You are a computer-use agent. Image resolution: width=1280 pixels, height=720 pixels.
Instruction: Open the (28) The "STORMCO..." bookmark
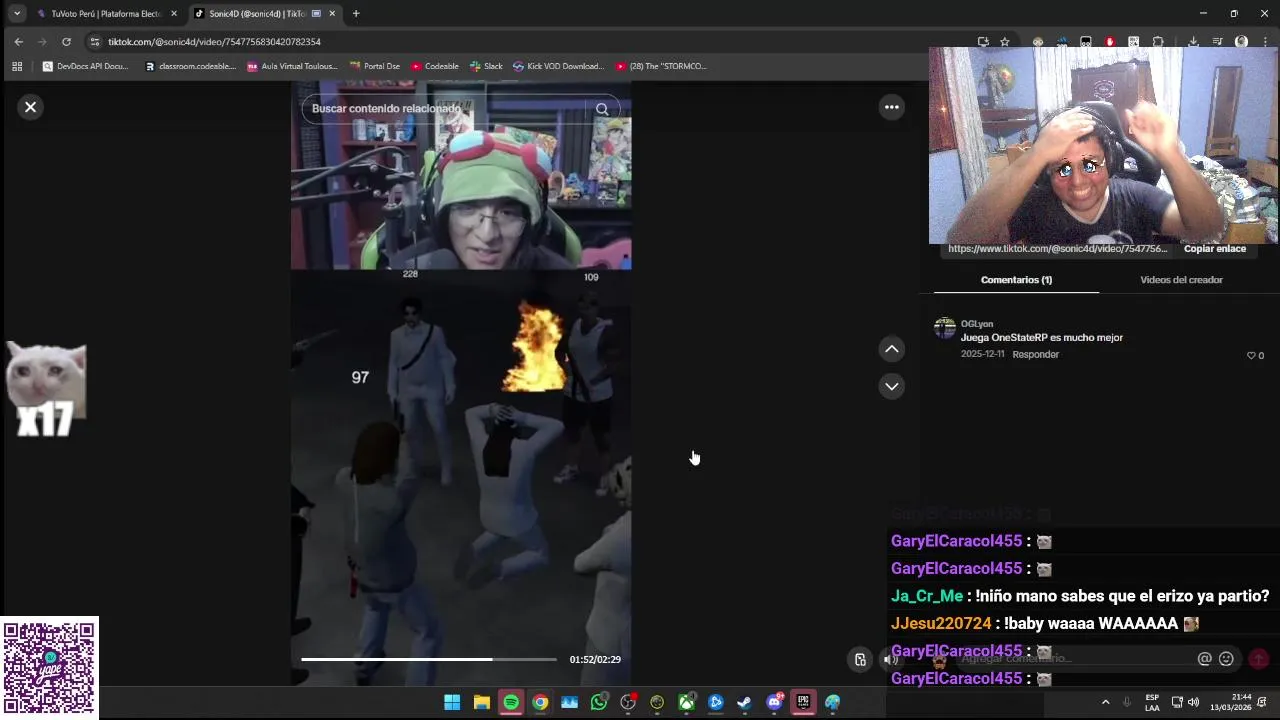661,66
